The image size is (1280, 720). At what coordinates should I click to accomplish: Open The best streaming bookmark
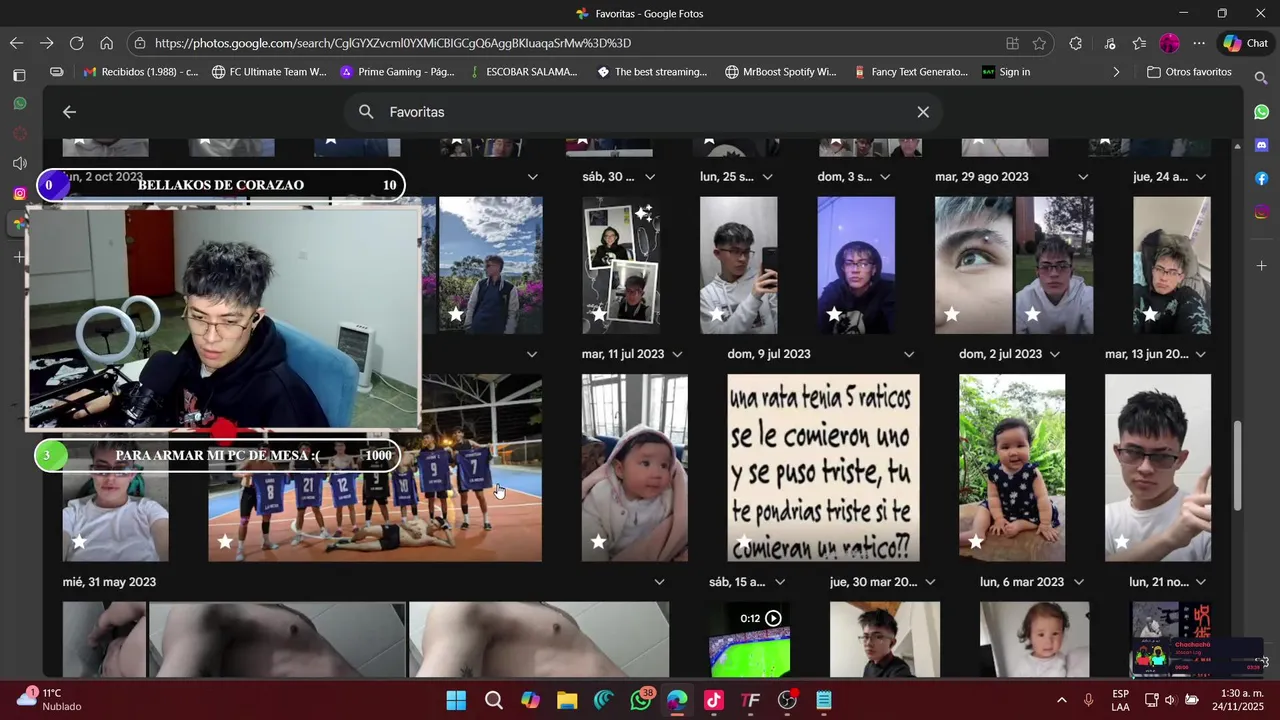pyautogui.click(x=652, y=72)
